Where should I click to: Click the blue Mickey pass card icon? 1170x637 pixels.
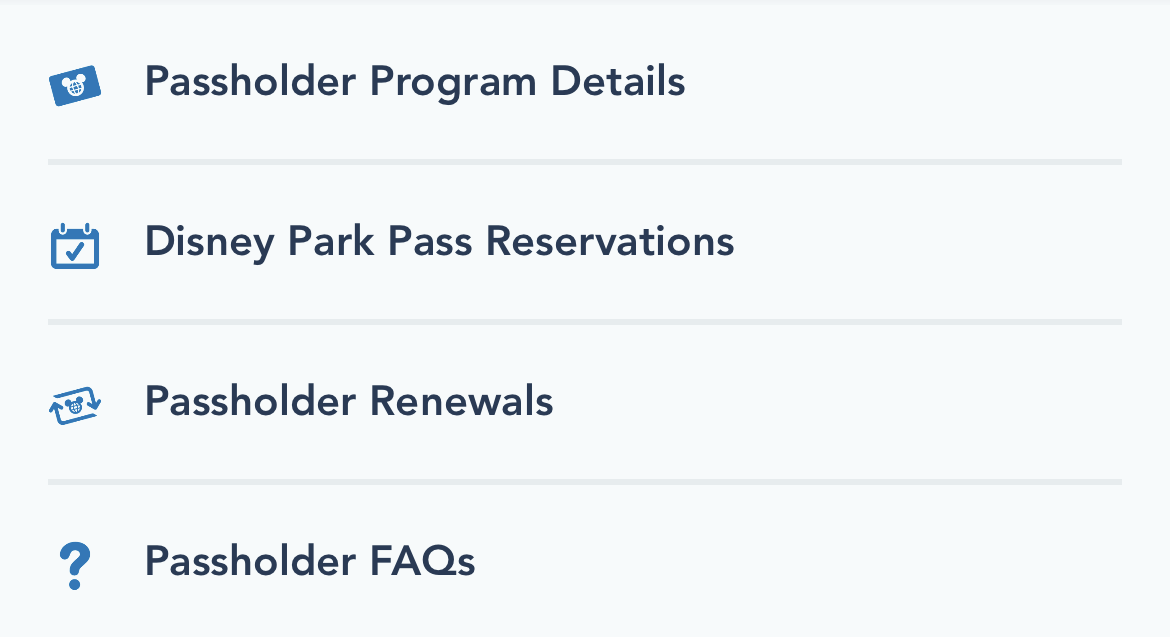(x=75, y=85)
